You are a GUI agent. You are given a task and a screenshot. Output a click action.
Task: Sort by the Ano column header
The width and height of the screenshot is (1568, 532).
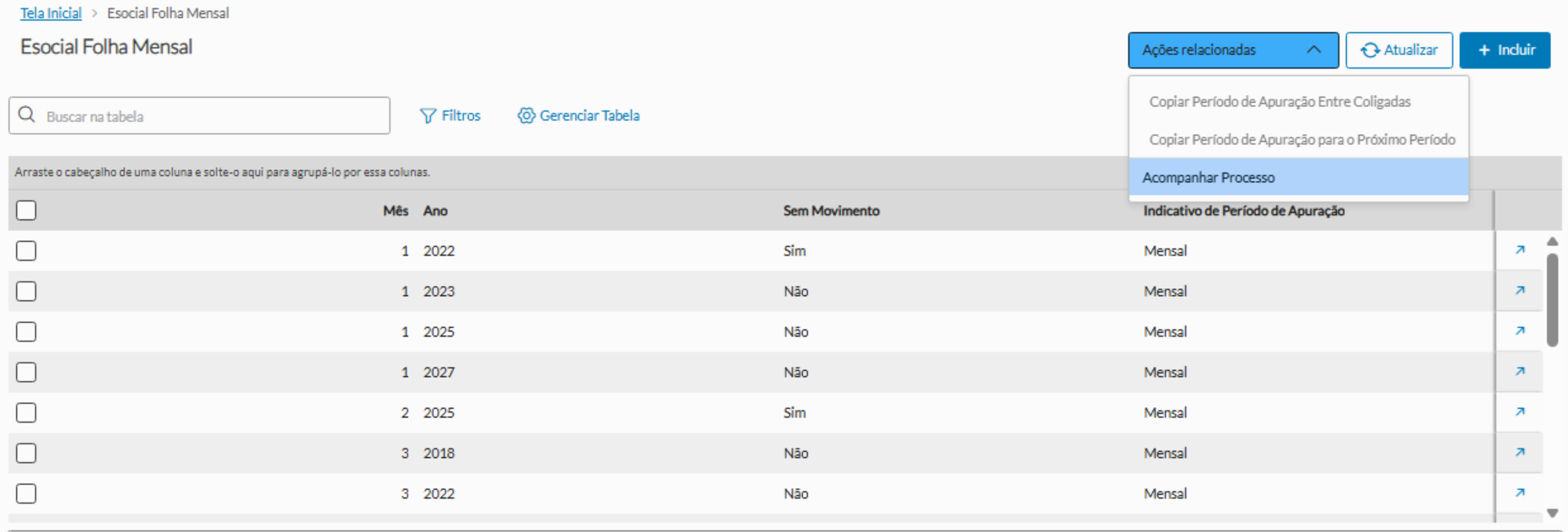click(x=435, y=211)
